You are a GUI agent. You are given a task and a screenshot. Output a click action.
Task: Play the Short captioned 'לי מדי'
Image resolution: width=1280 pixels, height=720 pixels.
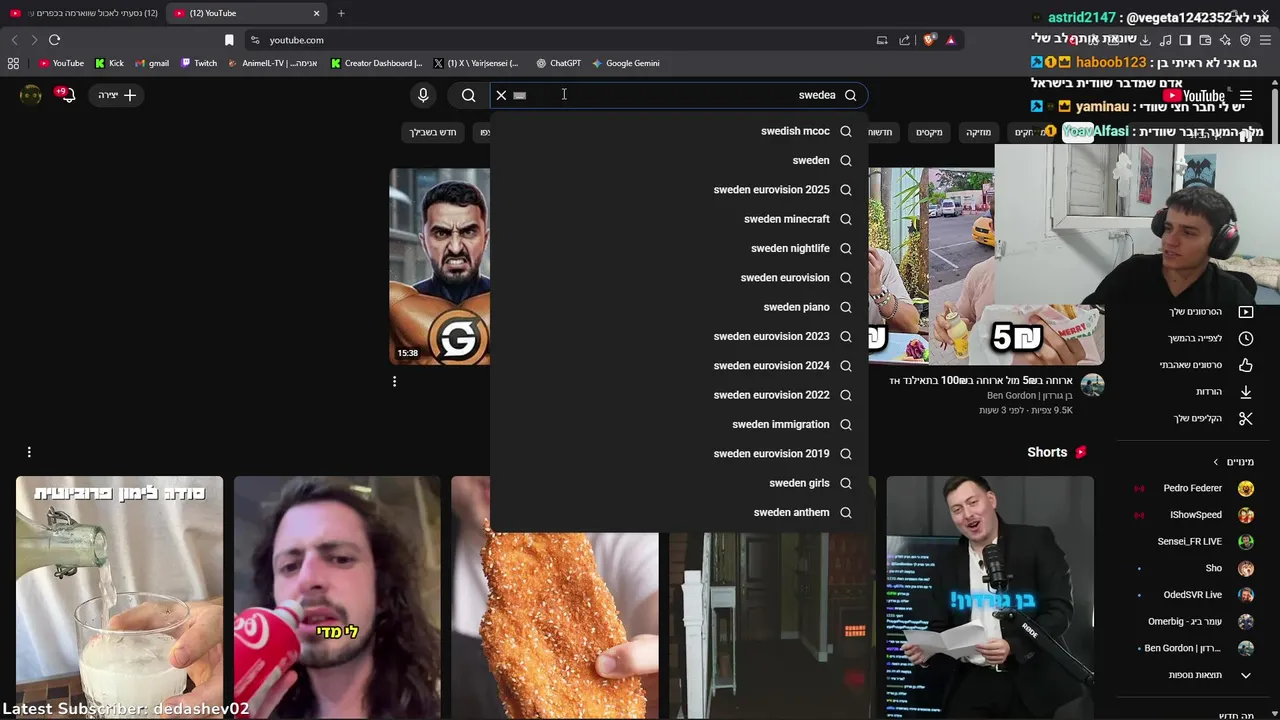pyautogui.click(x=337, y=597)
